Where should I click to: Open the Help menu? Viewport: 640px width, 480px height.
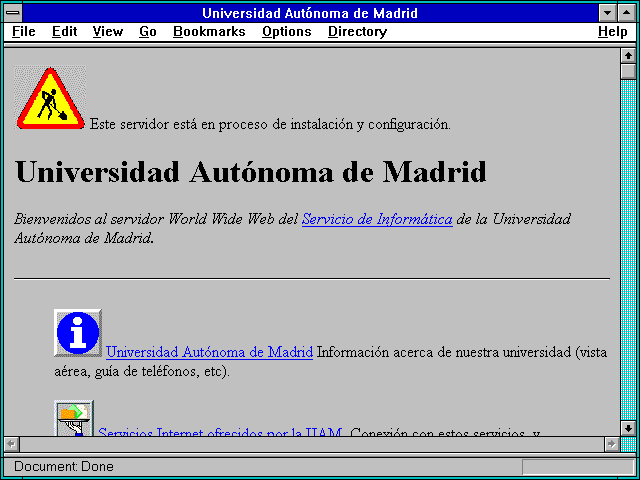tap(613, 32)
